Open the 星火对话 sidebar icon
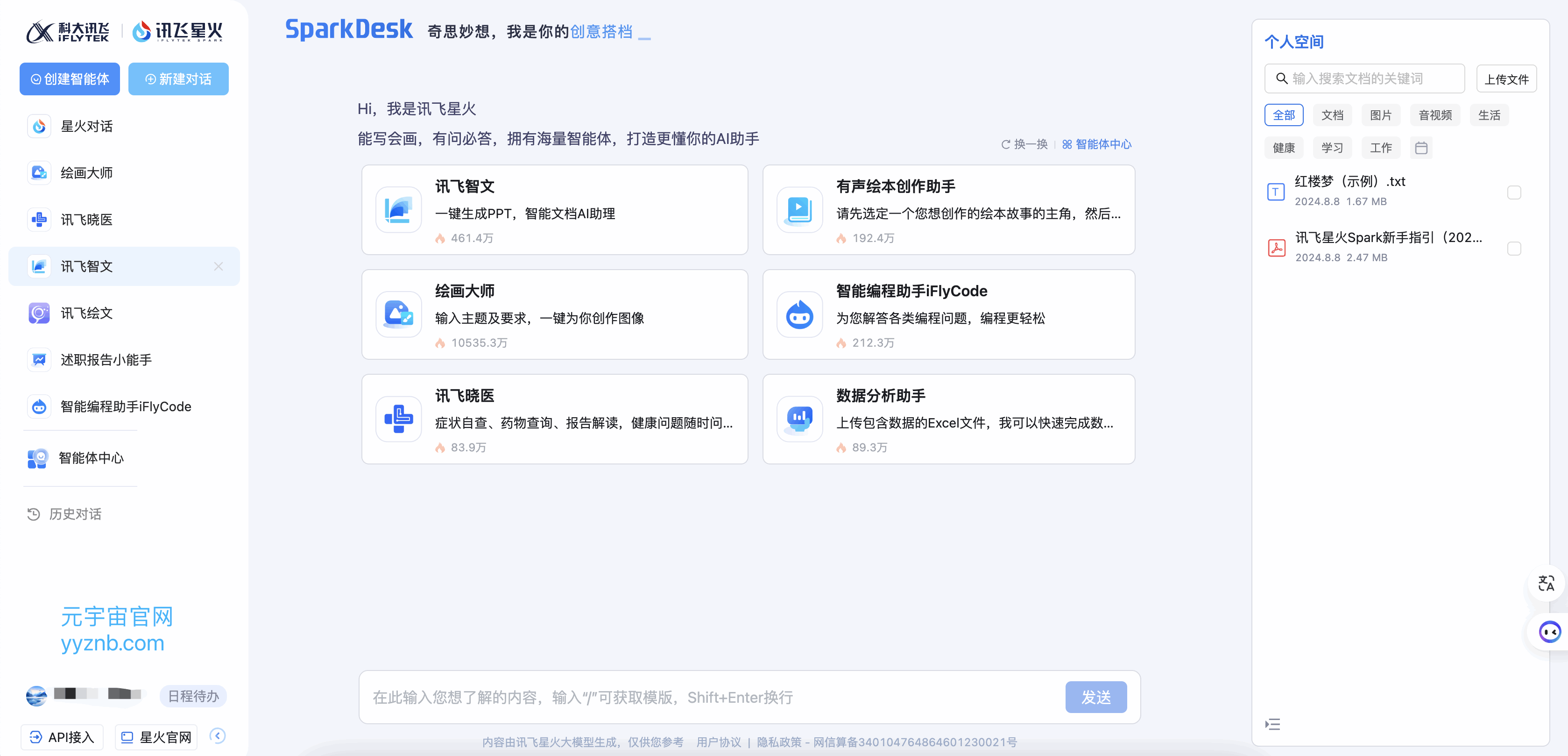Screen dimensions: 1568x756 [40, 126]
